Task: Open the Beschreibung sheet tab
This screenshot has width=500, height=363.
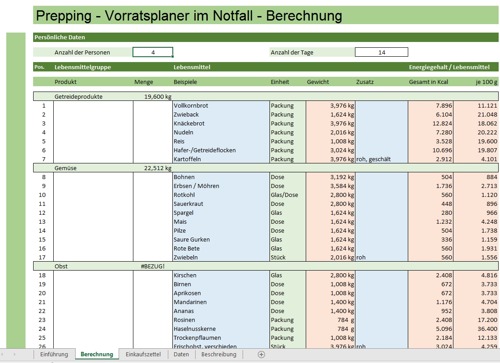Action: tap(219, 354)
